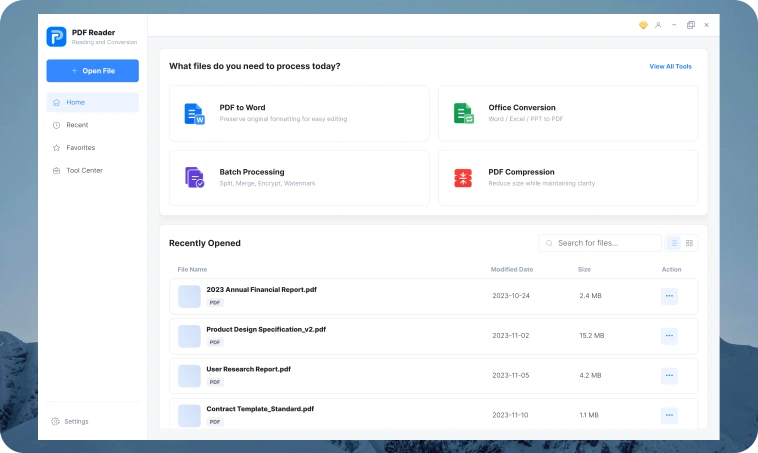Switch to grid view

pos(689,243)
